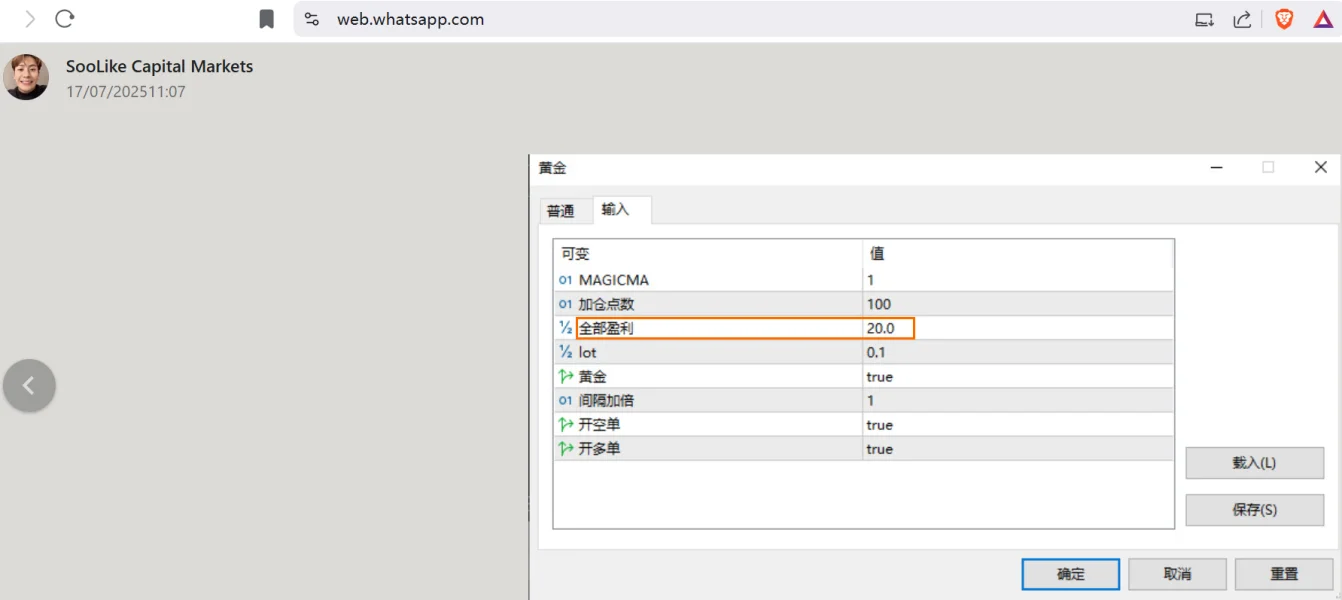The height and width of the screenshot is (600, 1342).
Task: Toggle the 开空单 true value
Action: tap(880, 425)
